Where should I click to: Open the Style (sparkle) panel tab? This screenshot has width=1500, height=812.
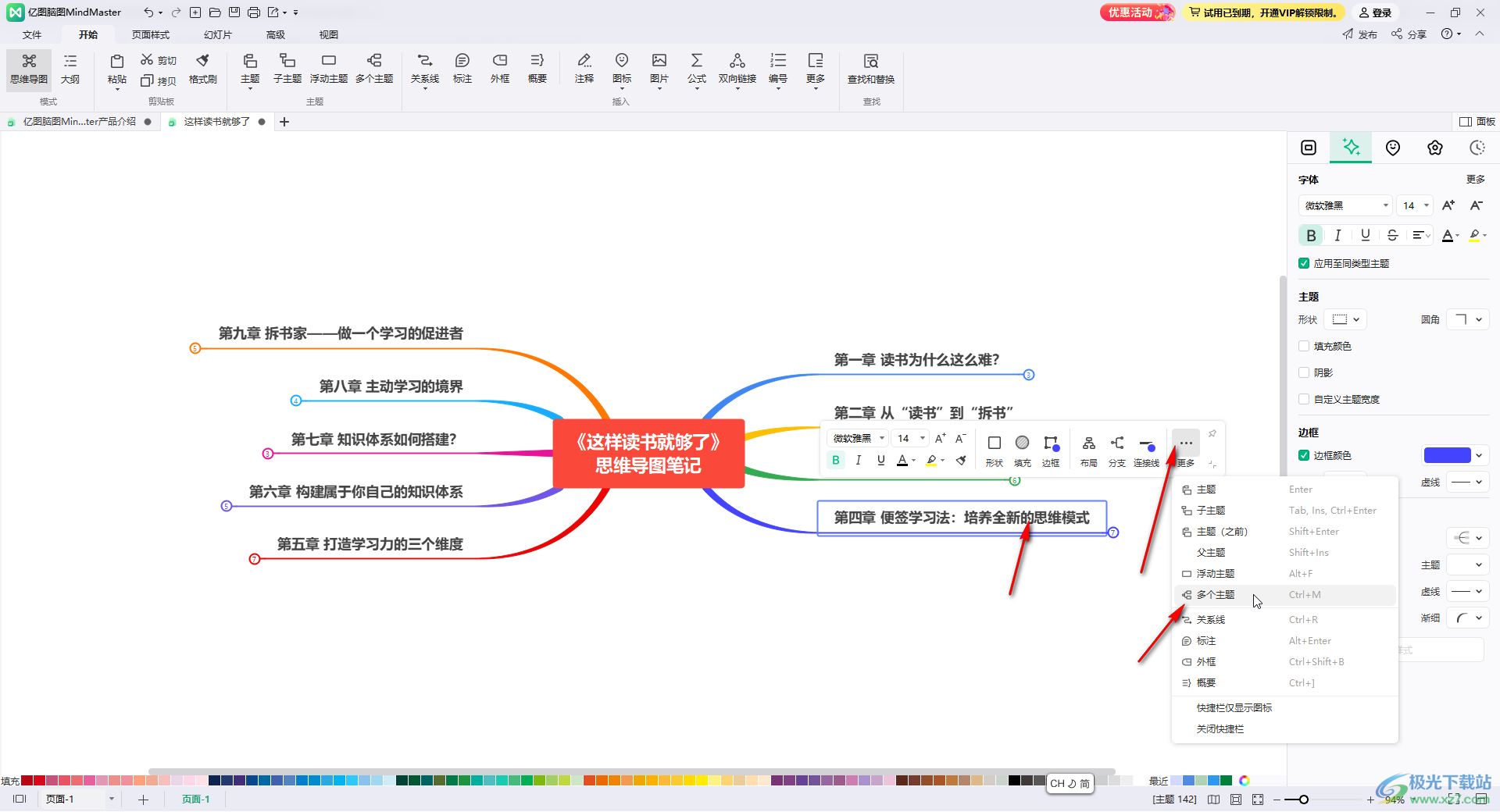1351,148
